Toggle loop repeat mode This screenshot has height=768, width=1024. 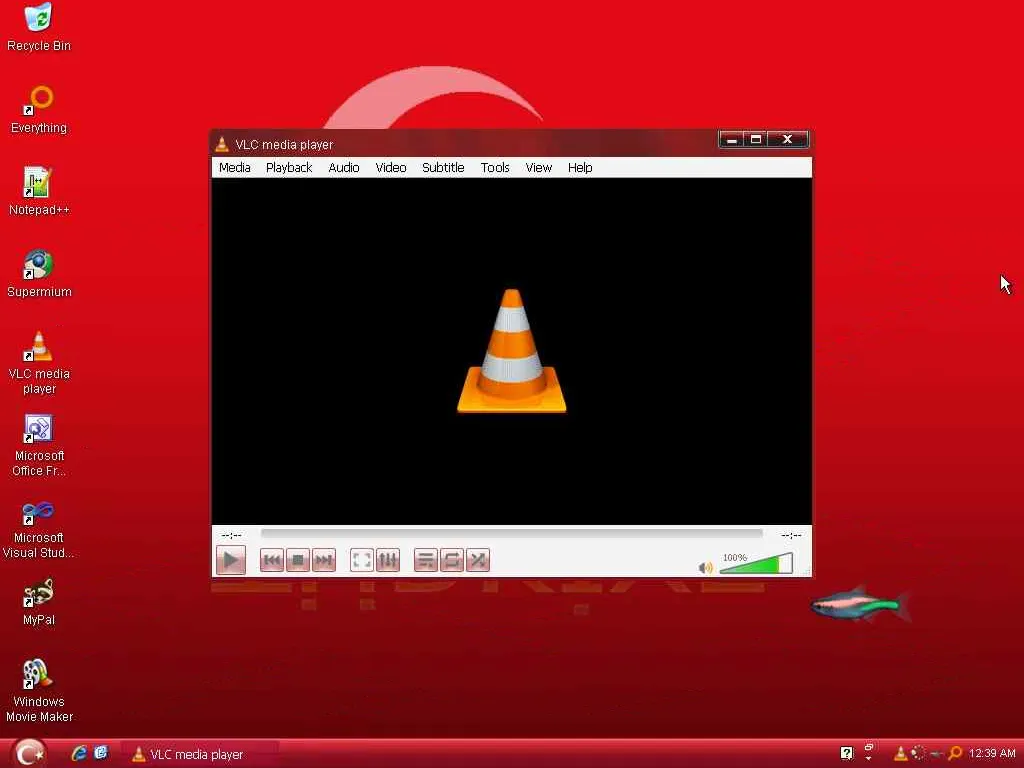pyautogui.click(x=452, y=560)
